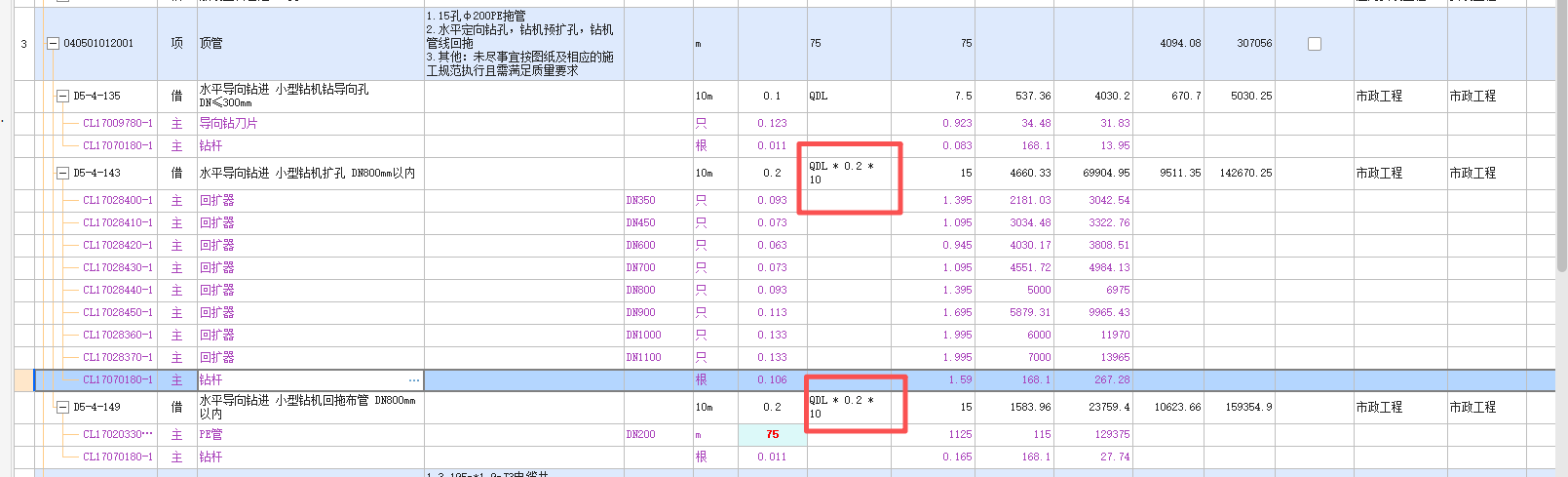The width and height of the screenshot is (1568, 477).
Task: Click name 水平导向钻进 小型钻机扩孔 DN800mm以内
Action: click(x=307, y=174)
